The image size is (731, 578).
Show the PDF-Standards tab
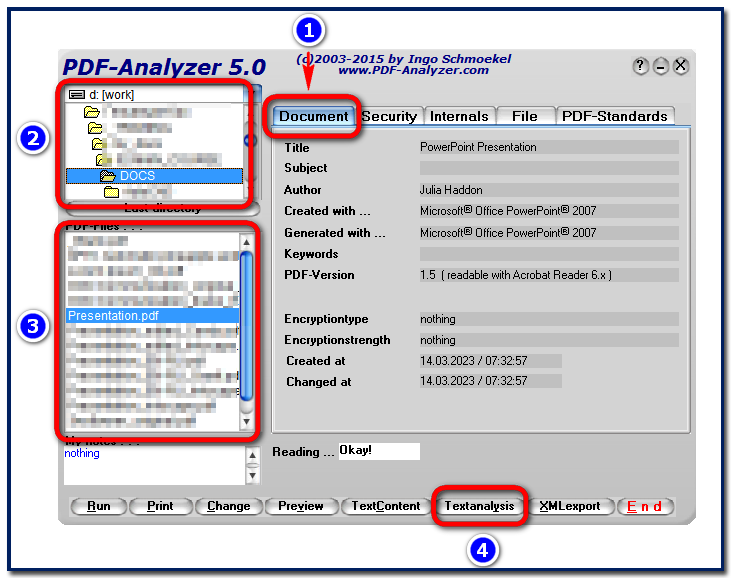tap(614, 116)
